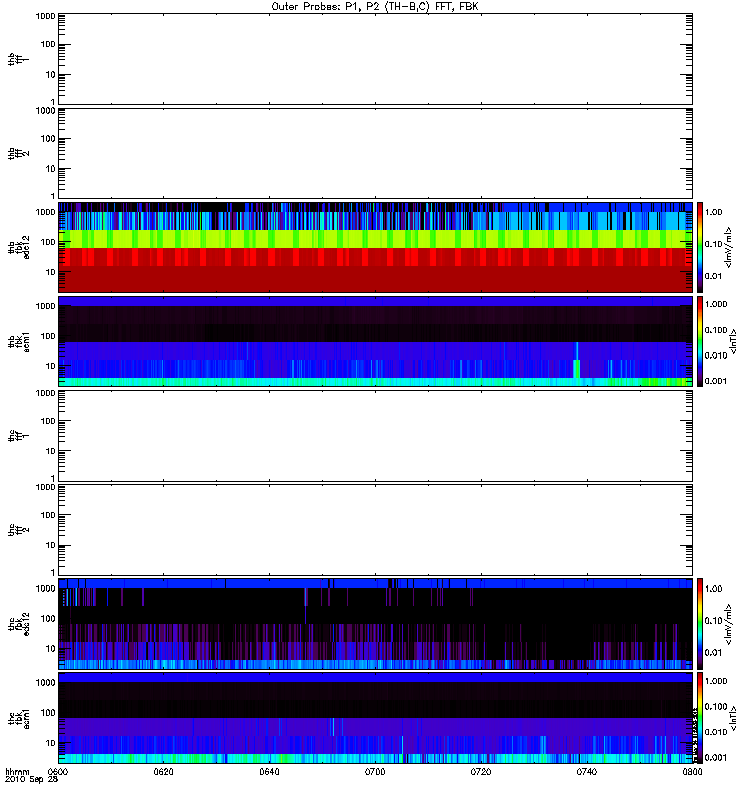
Task: Click the empty thc fff 1 plot panel
Action: [x=375, y=436]
